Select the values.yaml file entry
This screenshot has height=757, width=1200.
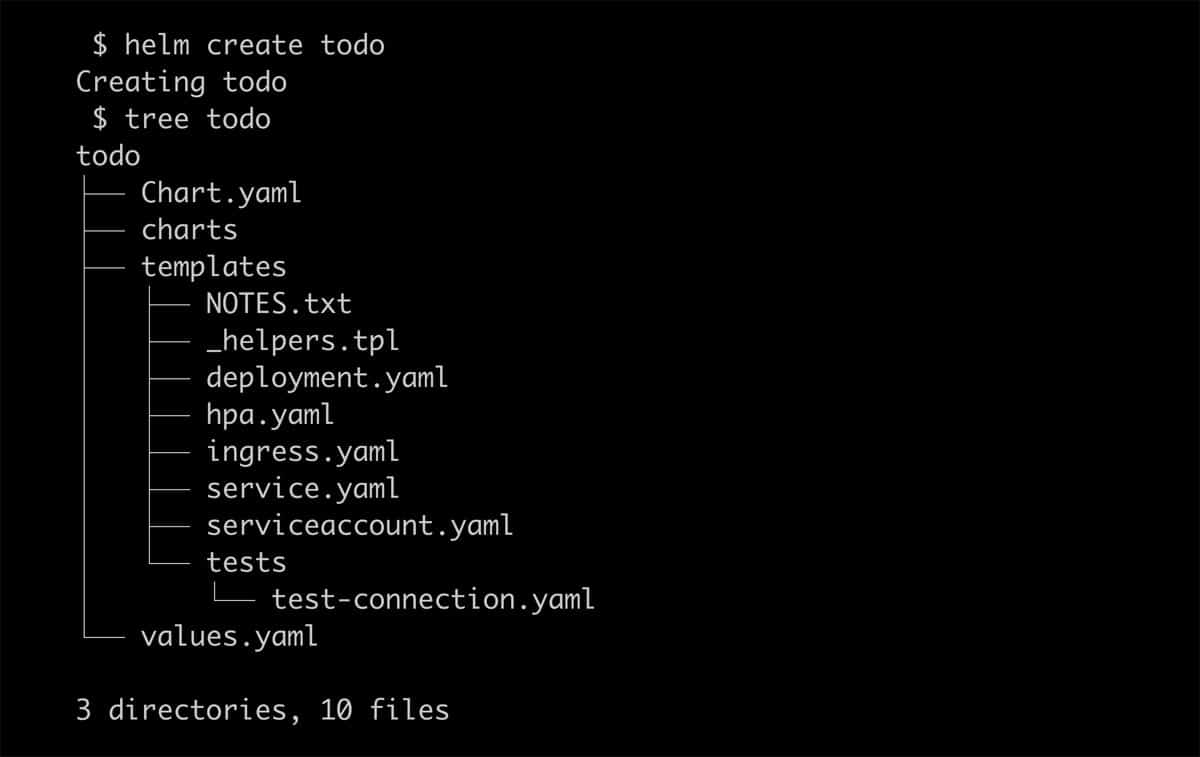(229, 636)
